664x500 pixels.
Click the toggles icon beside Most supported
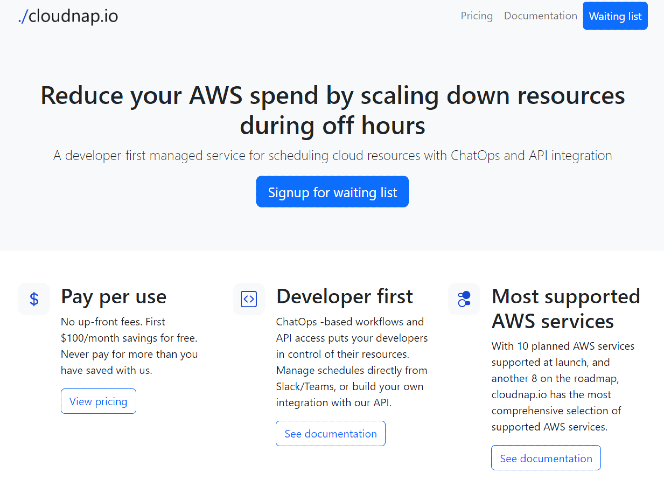pyautogui.click(x=464, y=299)
